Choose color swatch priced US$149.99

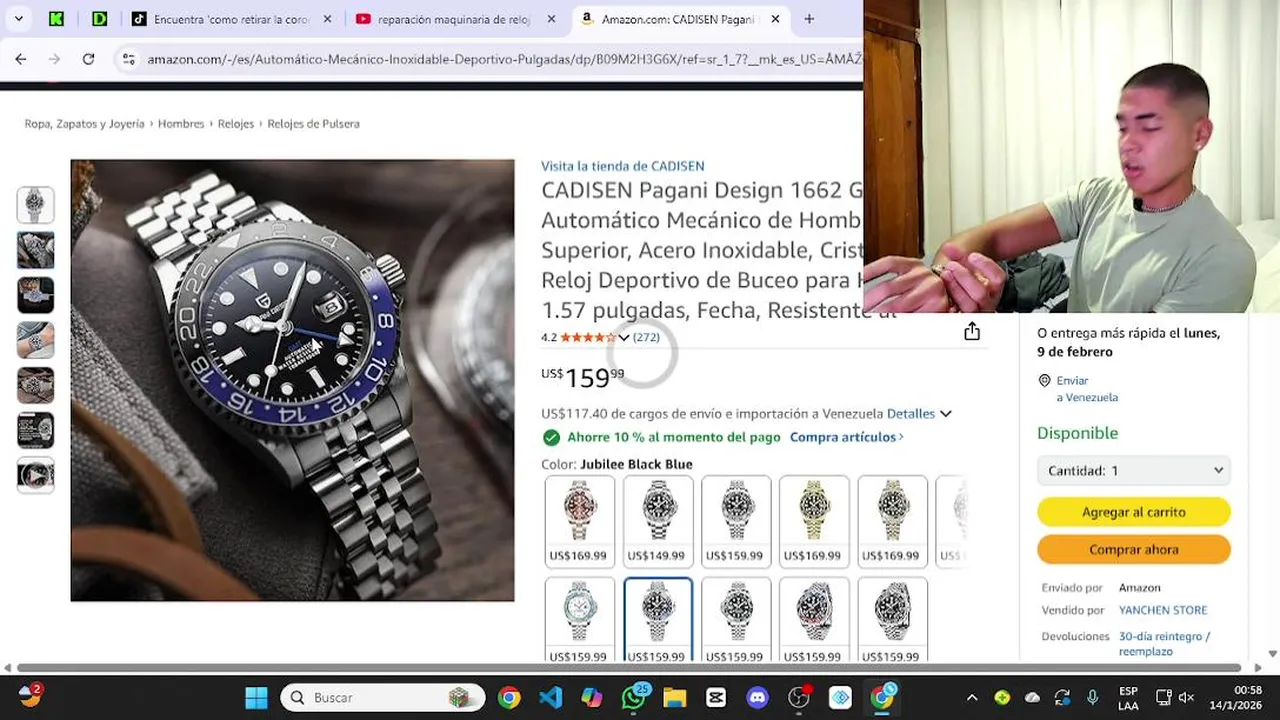click(658, 521)
